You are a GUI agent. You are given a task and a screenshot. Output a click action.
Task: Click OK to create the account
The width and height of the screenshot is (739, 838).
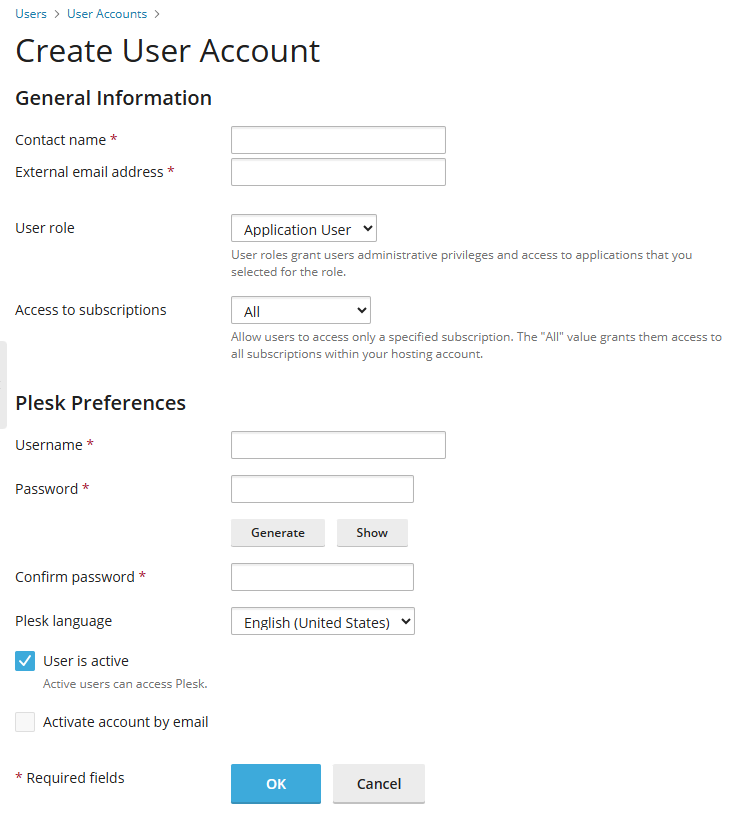click(276, 784)
